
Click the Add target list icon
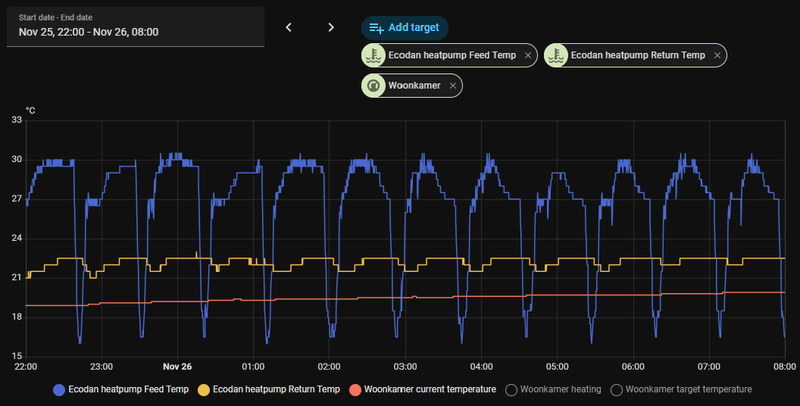(377, 28)
